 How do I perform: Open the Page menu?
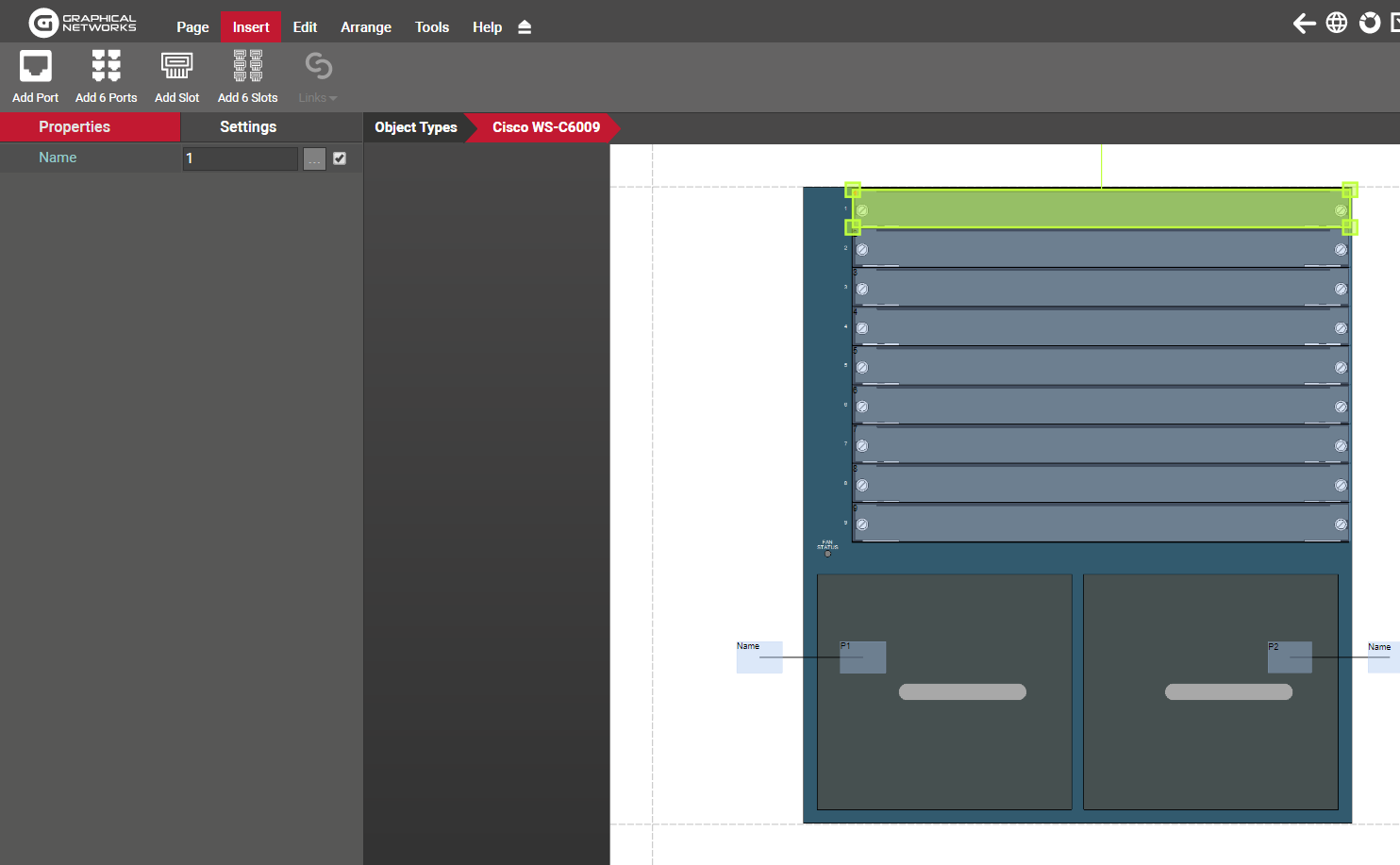pos(192,27)
